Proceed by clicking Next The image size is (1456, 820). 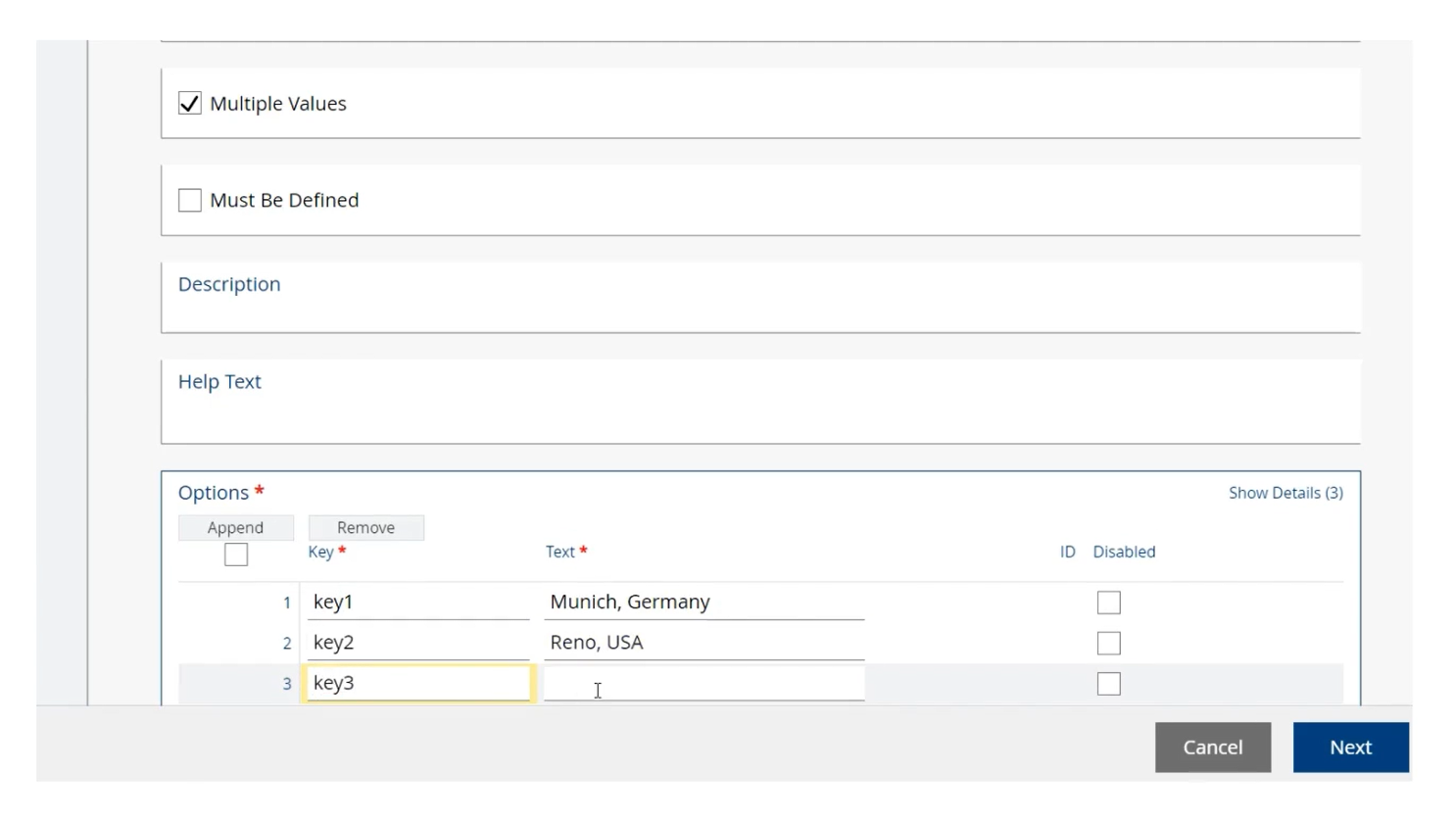1350,747
